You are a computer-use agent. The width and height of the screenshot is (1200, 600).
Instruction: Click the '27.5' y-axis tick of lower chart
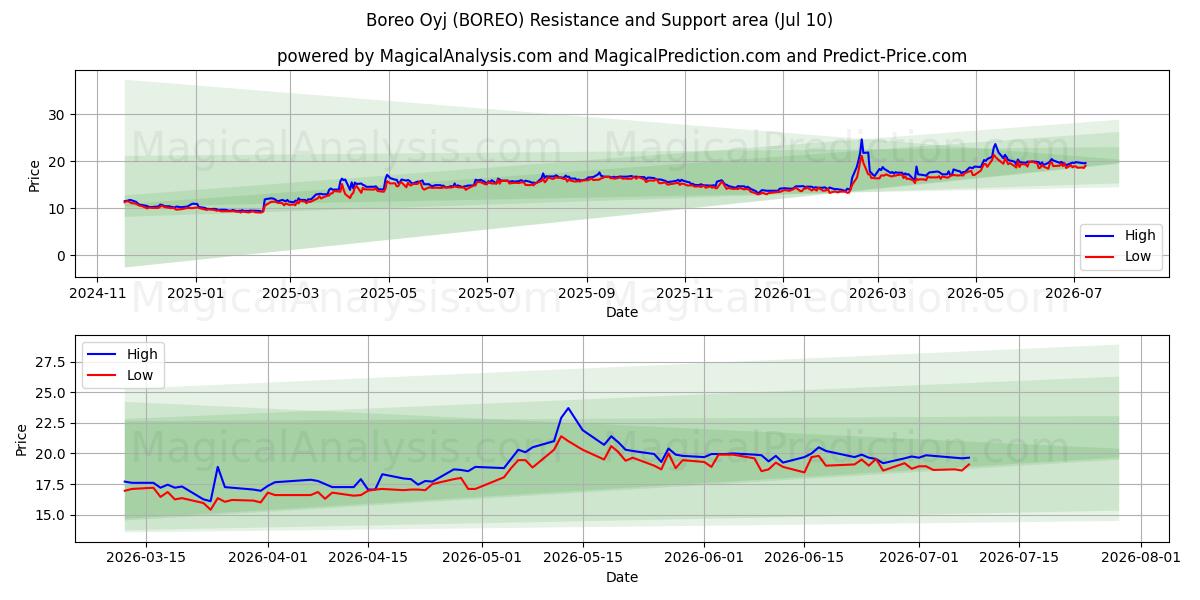pyautogui.click(x=52, y=362)
